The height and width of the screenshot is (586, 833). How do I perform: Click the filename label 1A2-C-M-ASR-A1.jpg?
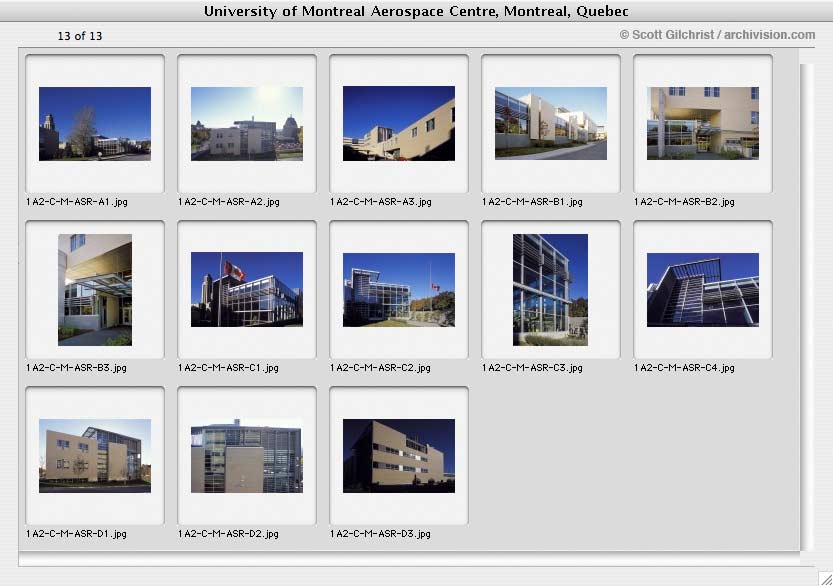tap(77, 202)
